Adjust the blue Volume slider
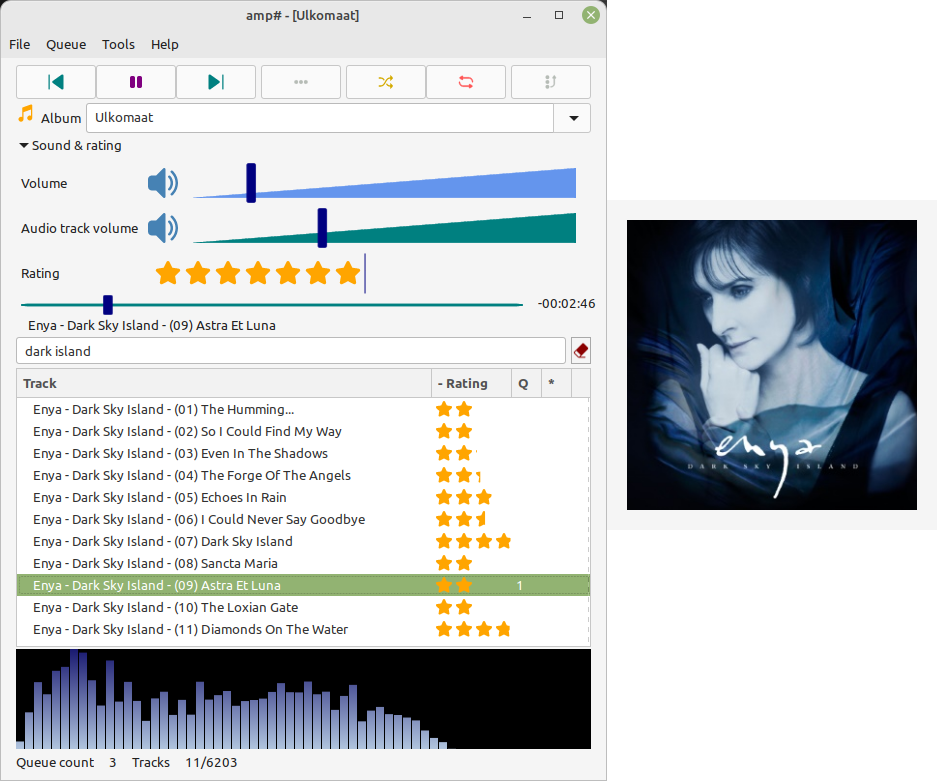This screenshot has width=937, height=781. 384,183
